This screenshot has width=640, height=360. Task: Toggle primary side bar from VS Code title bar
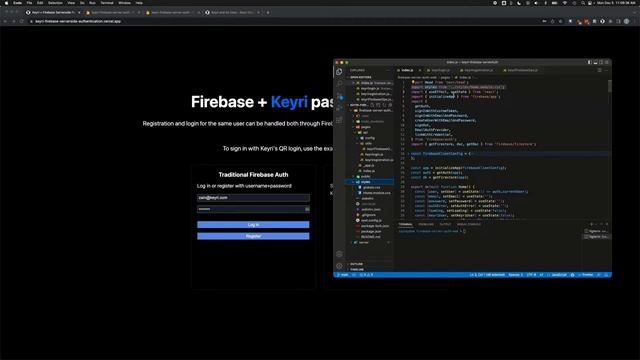590,62
